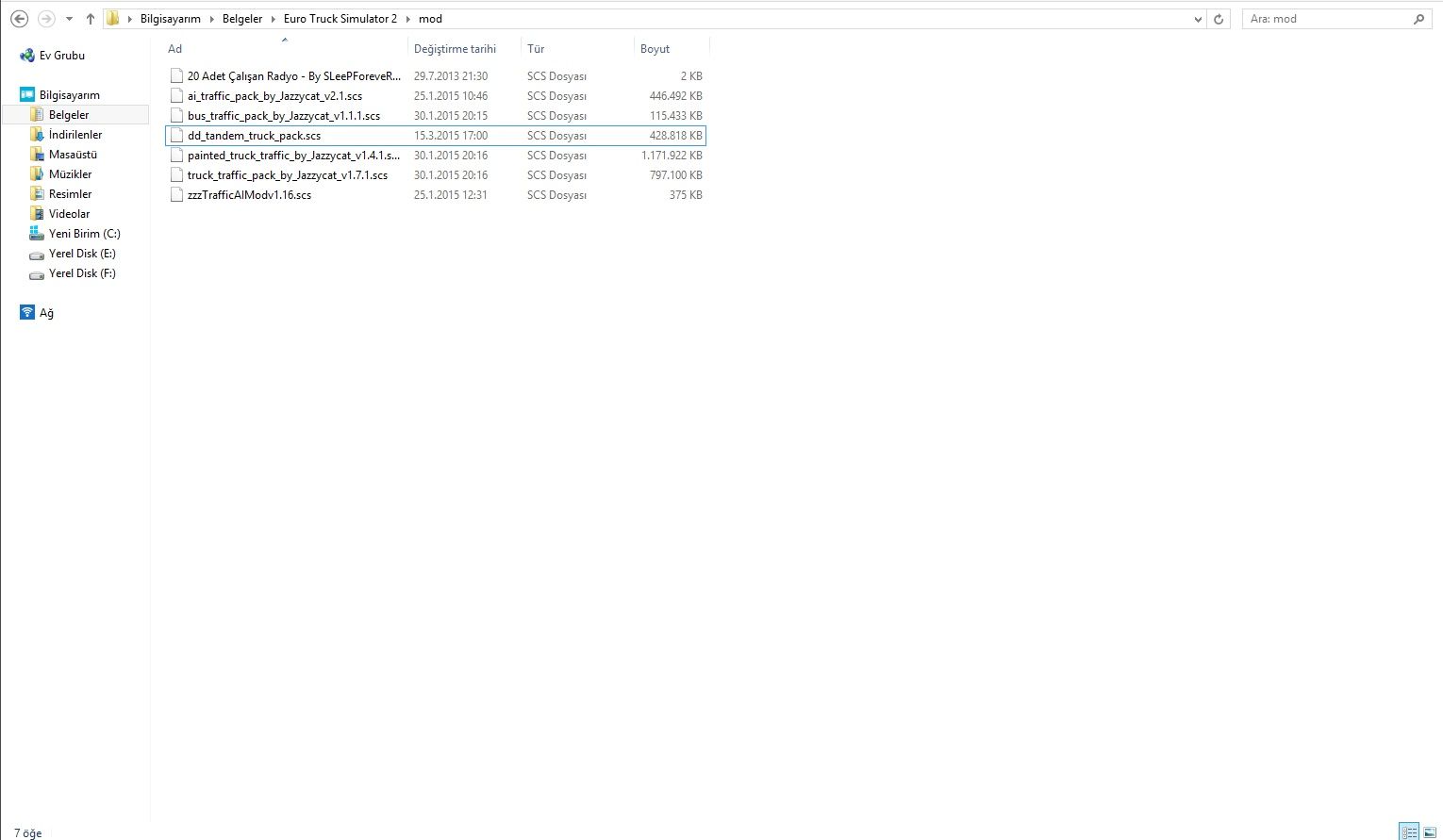This screenshot has height=840, width=1443.
Task: Open Belgeler in the sidebar
Action: (69, 115)
